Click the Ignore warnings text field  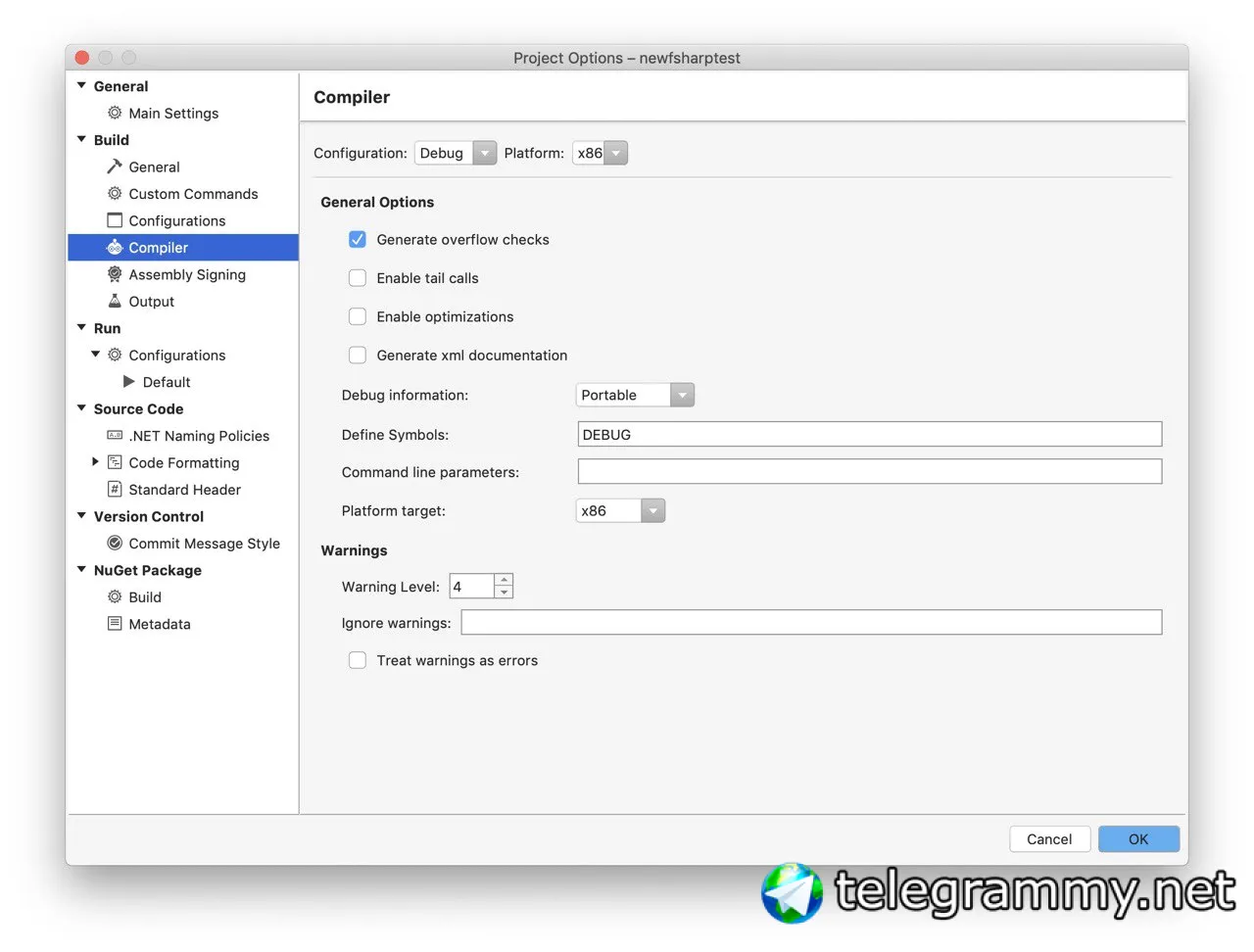tap(812, 622)
